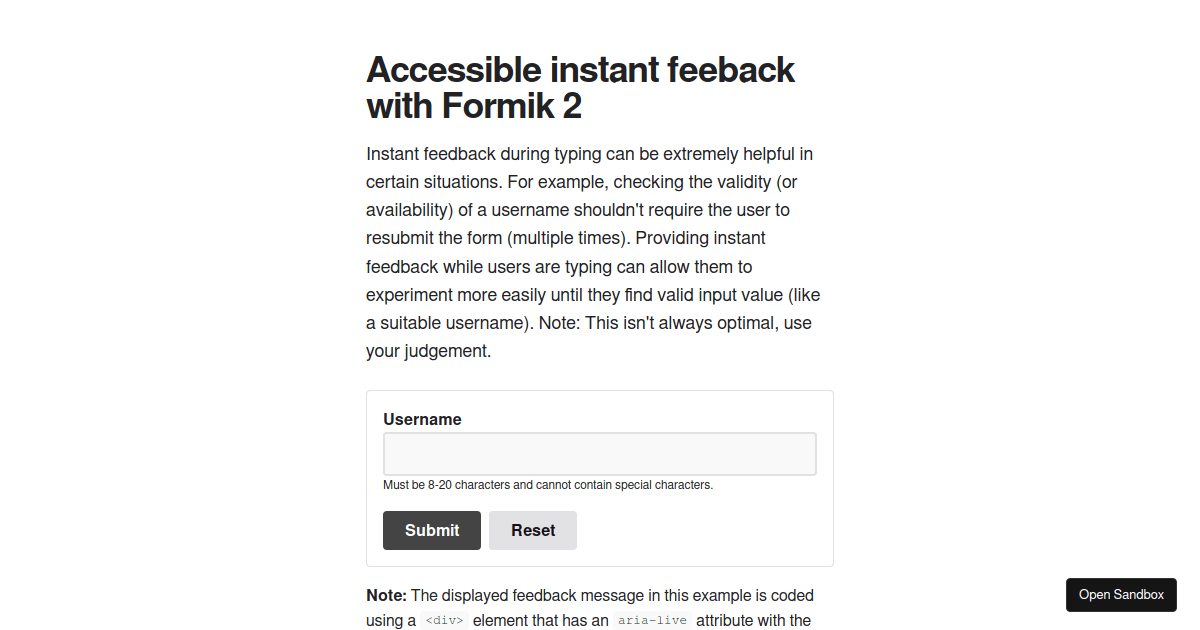
Task: Select the aria-live inline code snippet
Action: click(x=652, y=621)
